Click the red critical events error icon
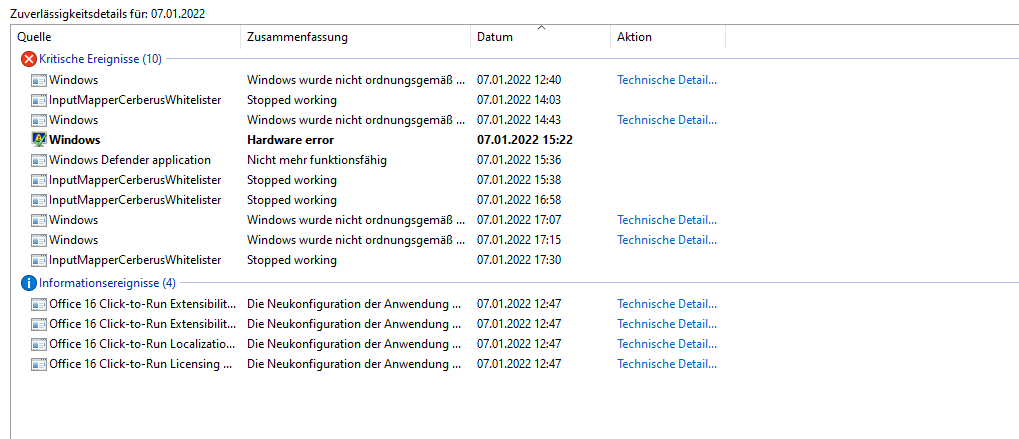Viewport: 1019px width, 439px height. (x=29, y=60)
